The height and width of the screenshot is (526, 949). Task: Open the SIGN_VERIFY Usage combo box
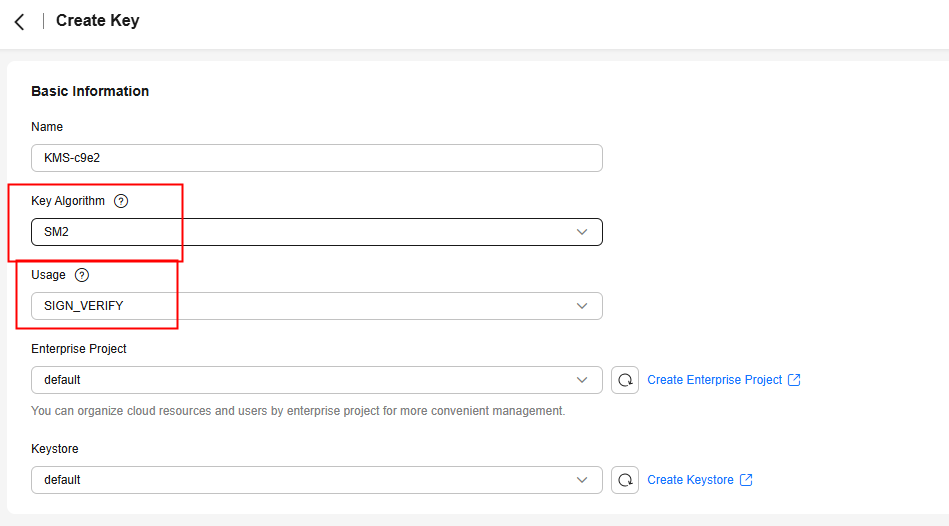tap(317, 306)
